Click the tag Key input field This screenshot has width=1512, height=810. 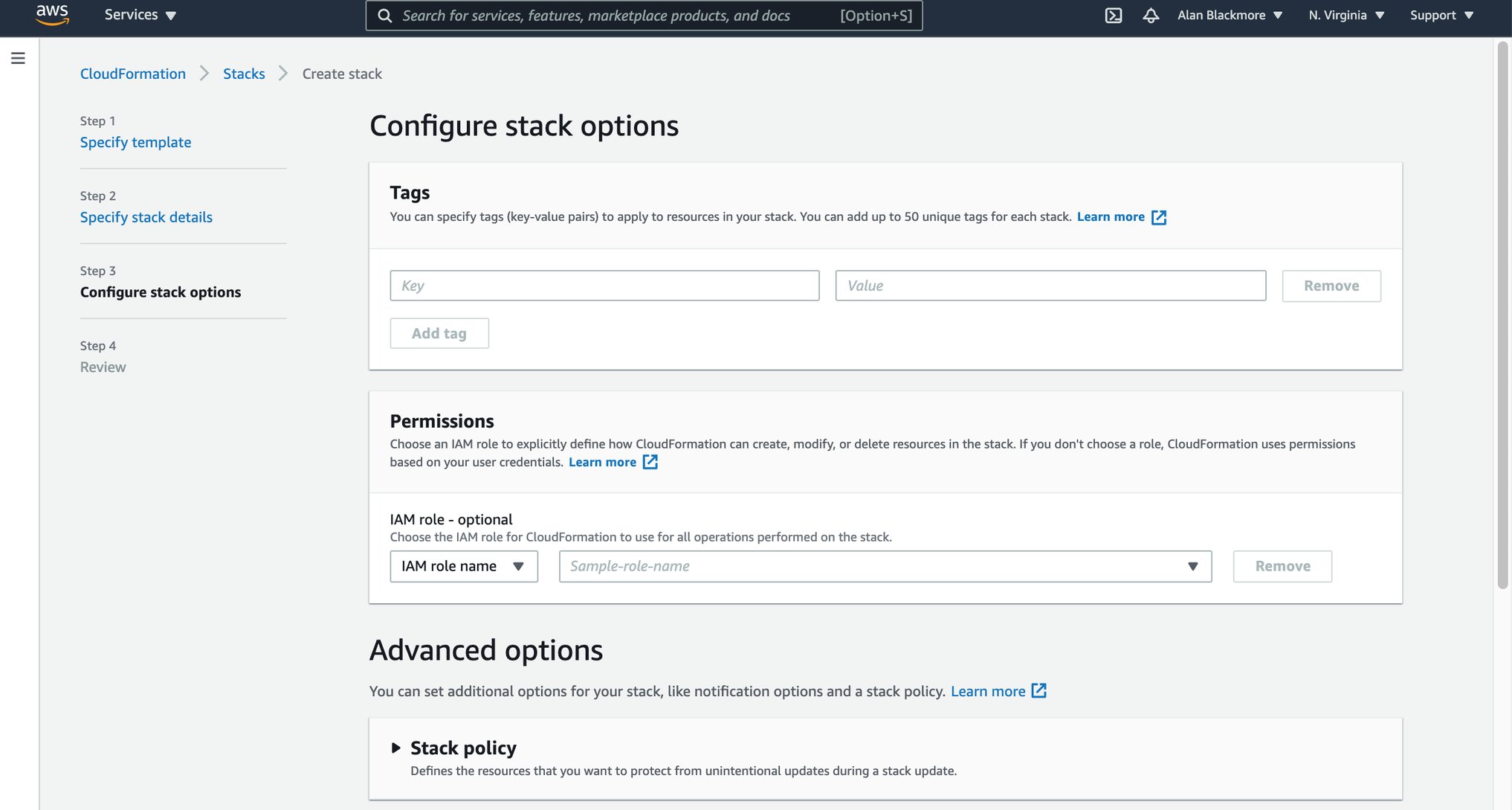coord(604,286)
